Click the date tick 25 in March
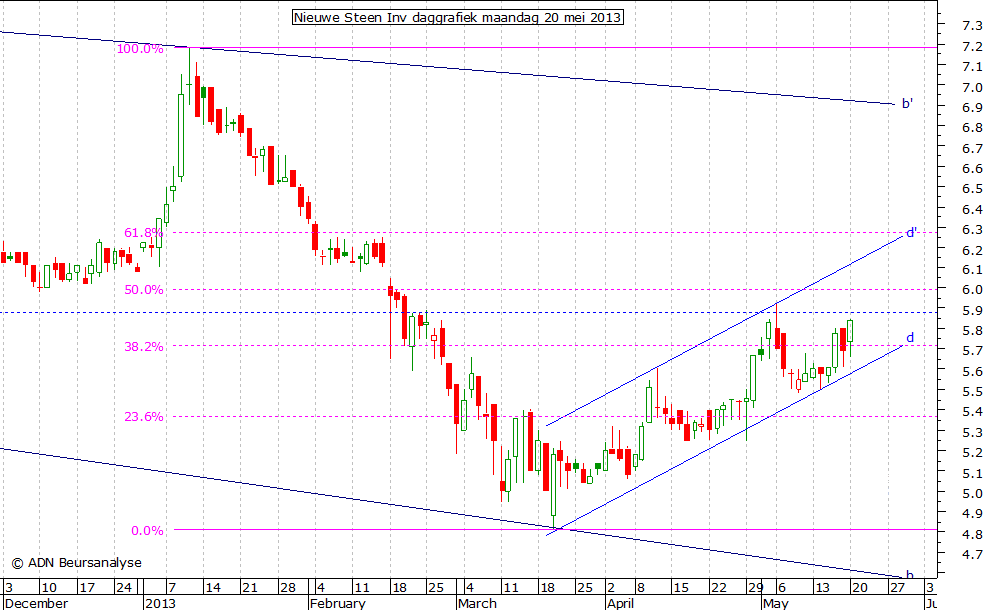Screen dimensions: 985x610 (x=585, y=588)
